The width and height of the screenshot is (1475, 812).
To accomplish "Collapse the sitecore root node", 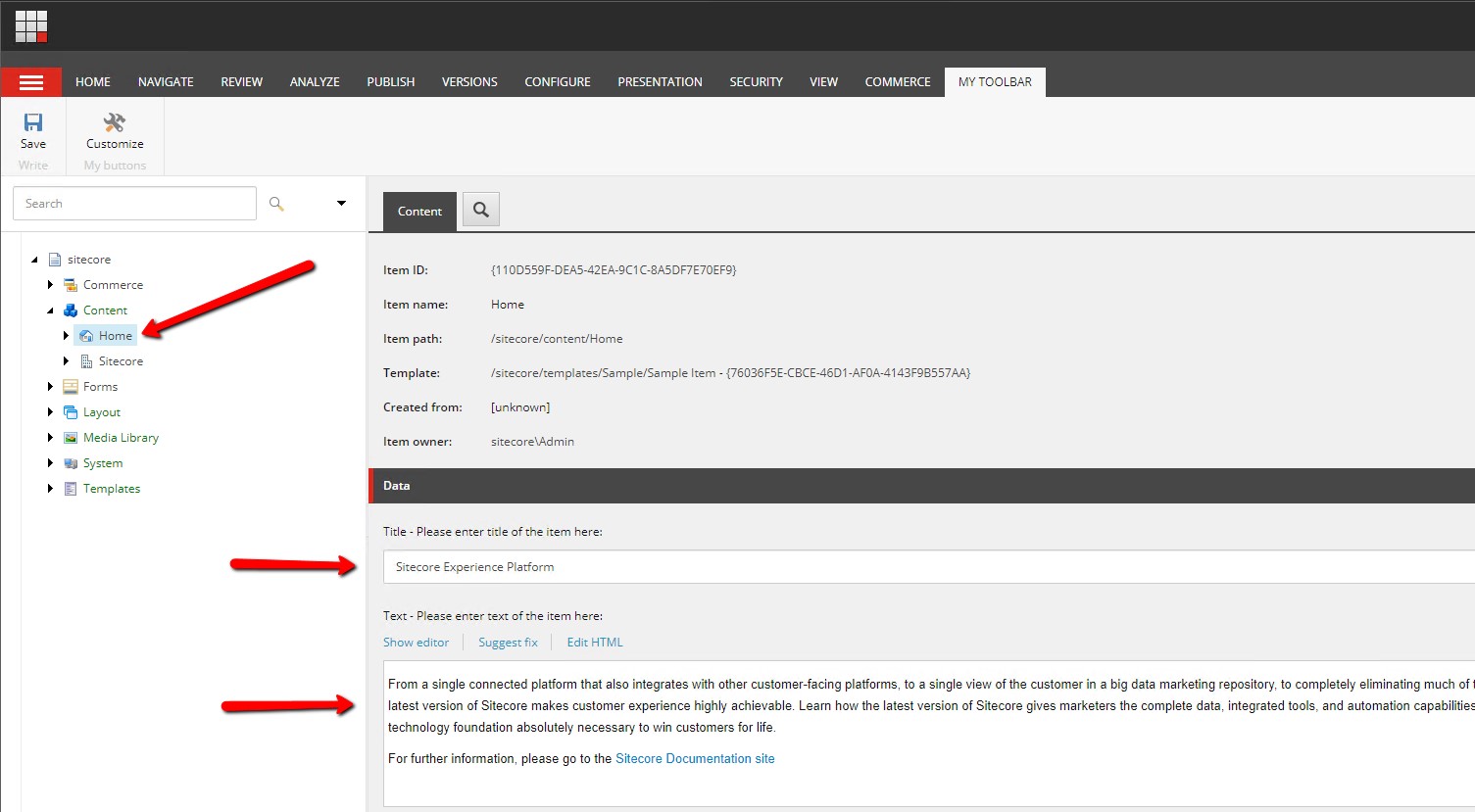I will click(x=35, y=260).
